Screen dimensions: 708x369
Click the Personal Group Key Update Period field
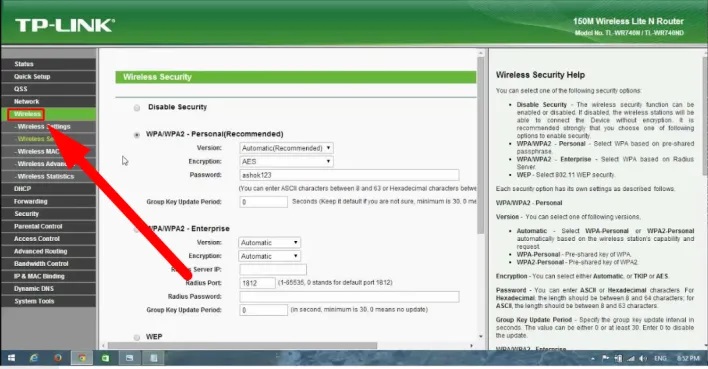(x=263, y=202)
